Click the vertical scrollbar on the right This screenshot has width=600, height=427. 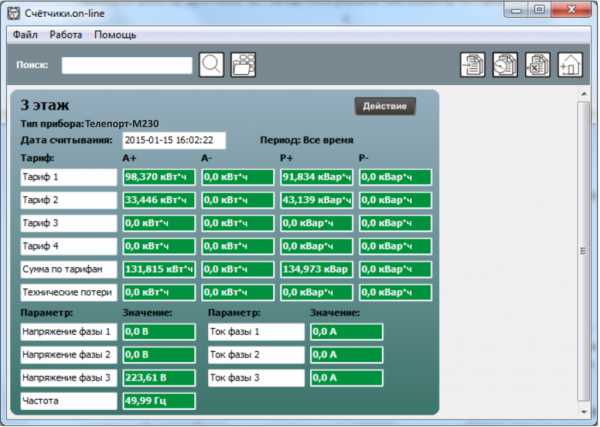(x=587, y=250)
